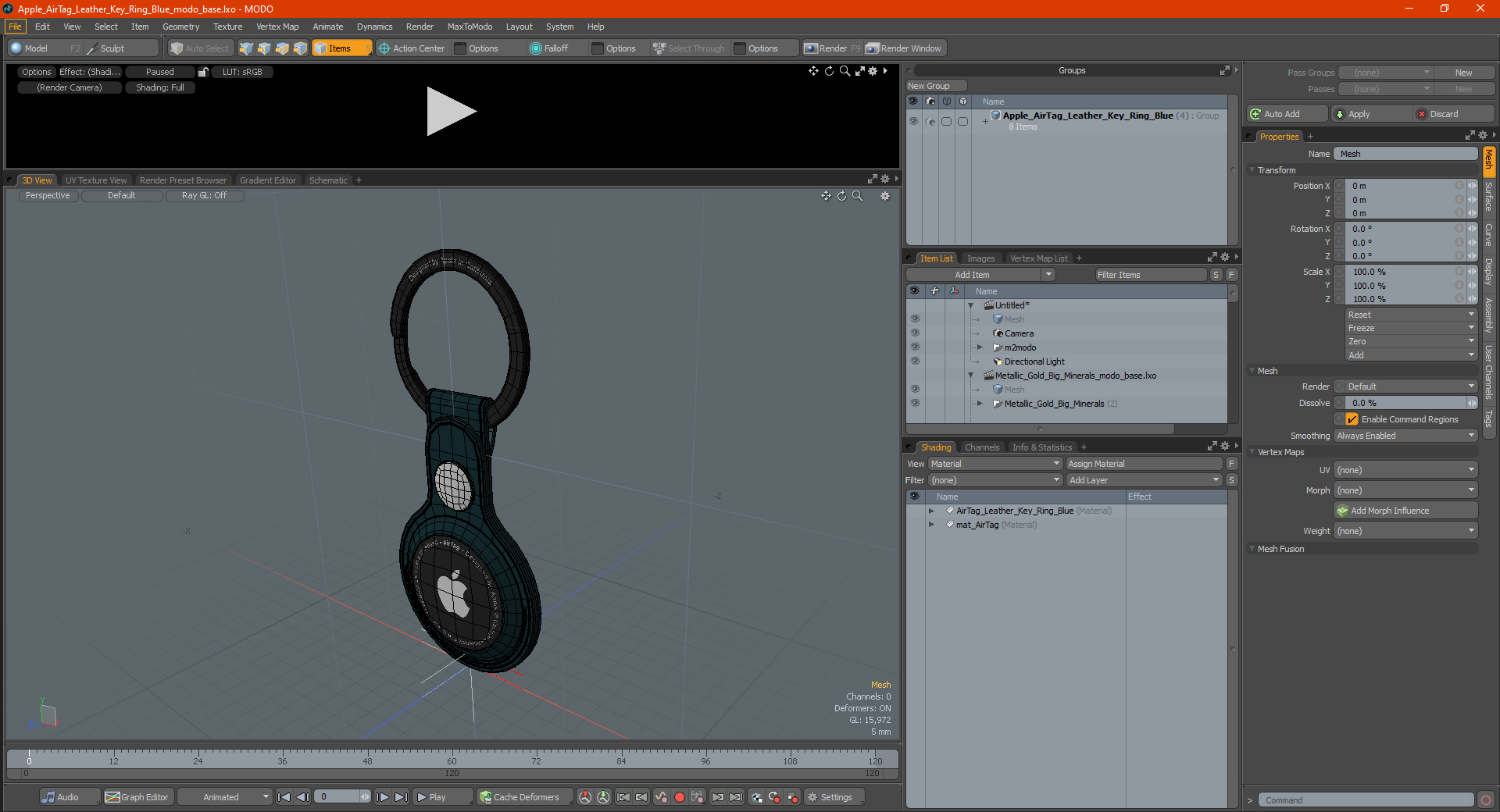Click the Discard button
1500x812 pixels.
[1454, 114]
